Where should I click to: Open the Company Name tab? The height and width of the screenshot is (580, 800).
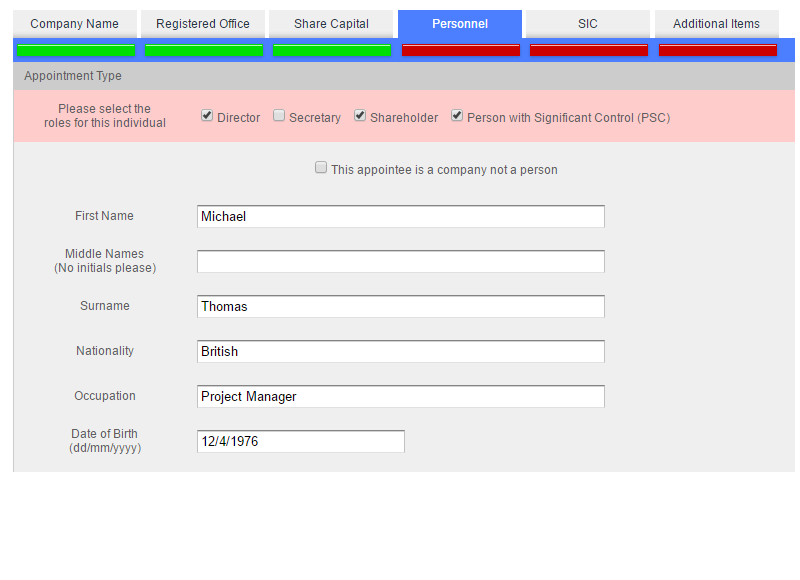click(x=74, y=24)
